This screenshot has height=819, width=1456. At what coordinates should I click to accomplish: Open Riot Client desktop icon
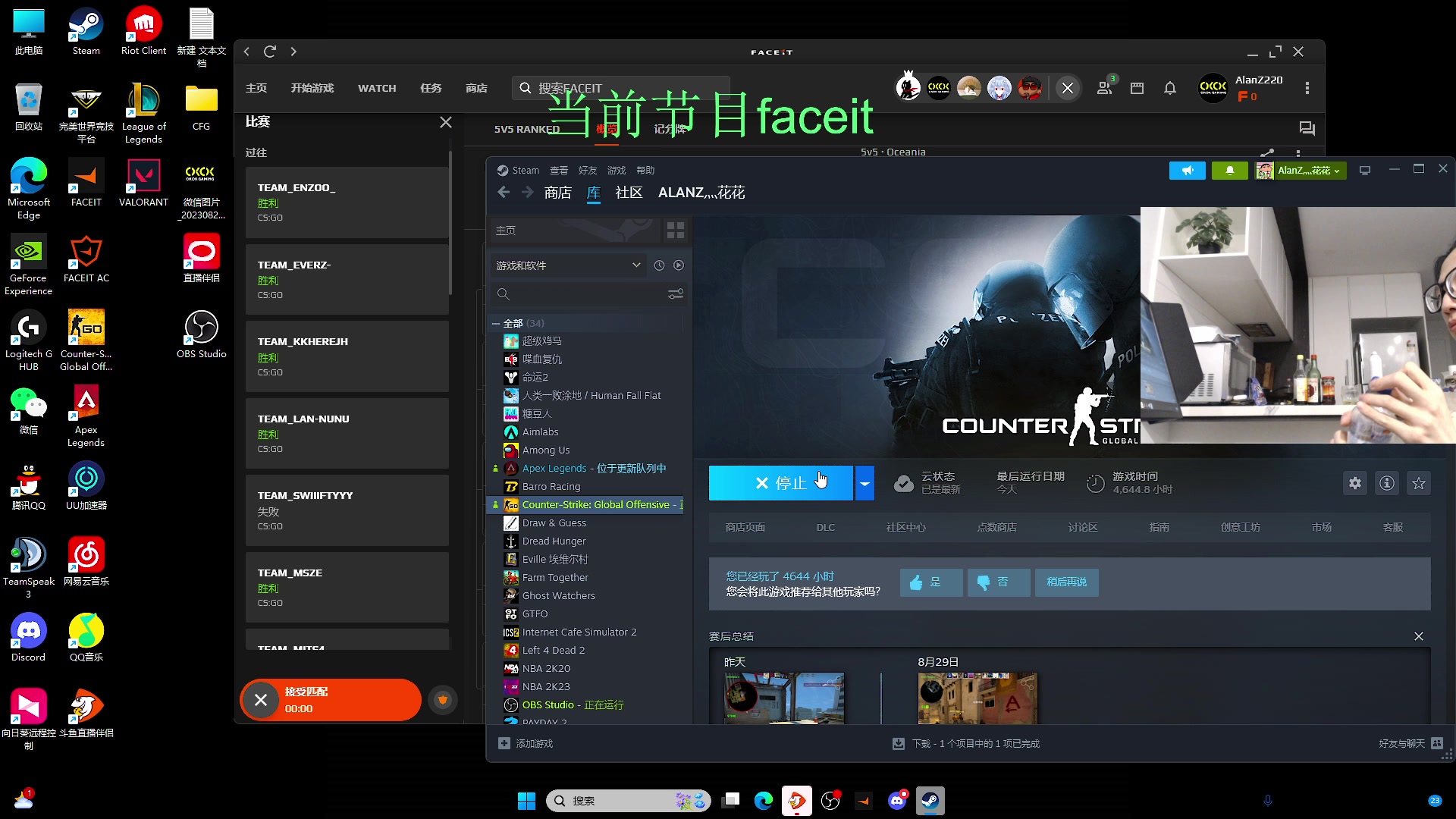point(143,32)
